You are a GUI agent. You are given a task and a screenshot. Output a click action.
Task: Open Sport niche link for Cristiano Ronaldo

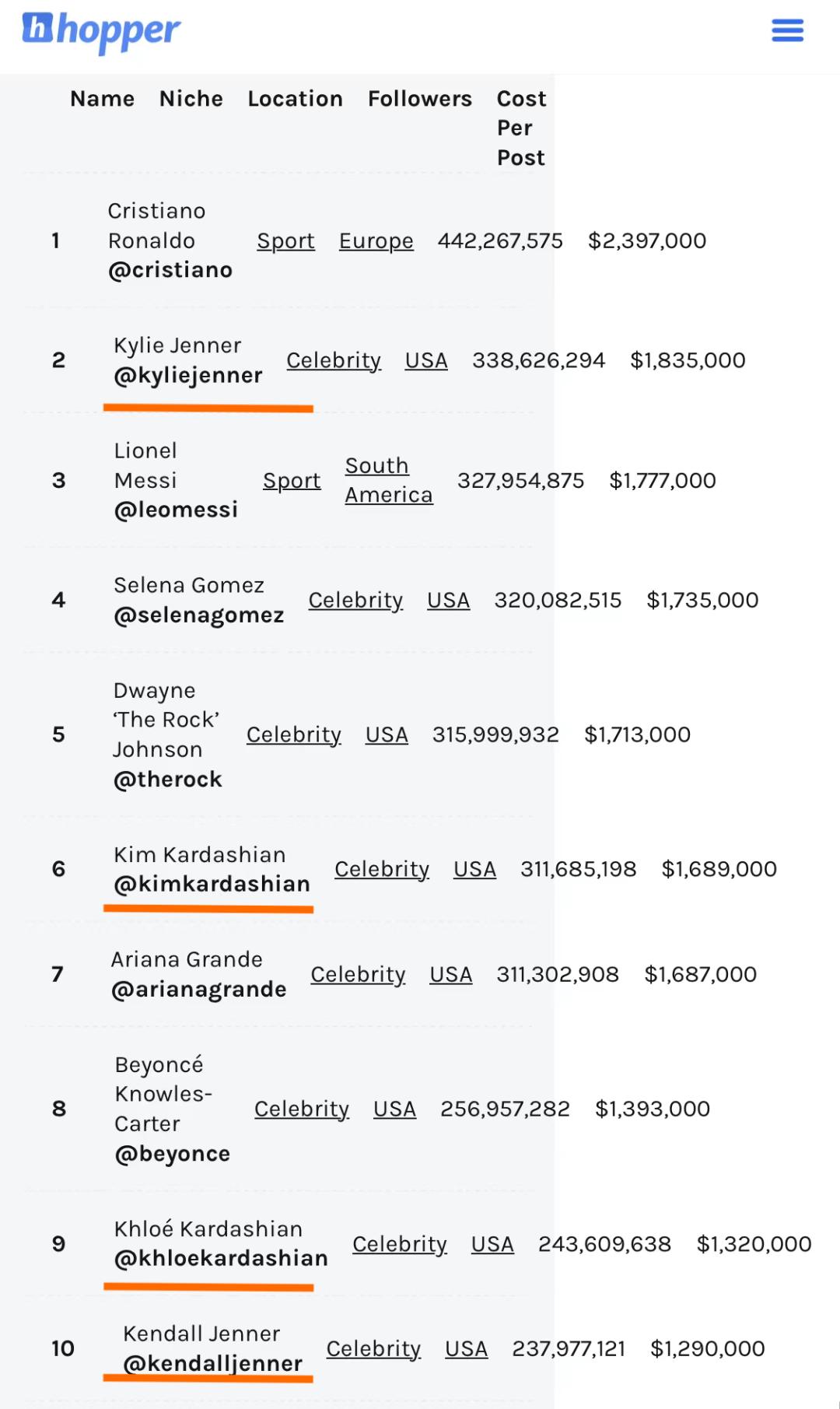tap(285, 241)
